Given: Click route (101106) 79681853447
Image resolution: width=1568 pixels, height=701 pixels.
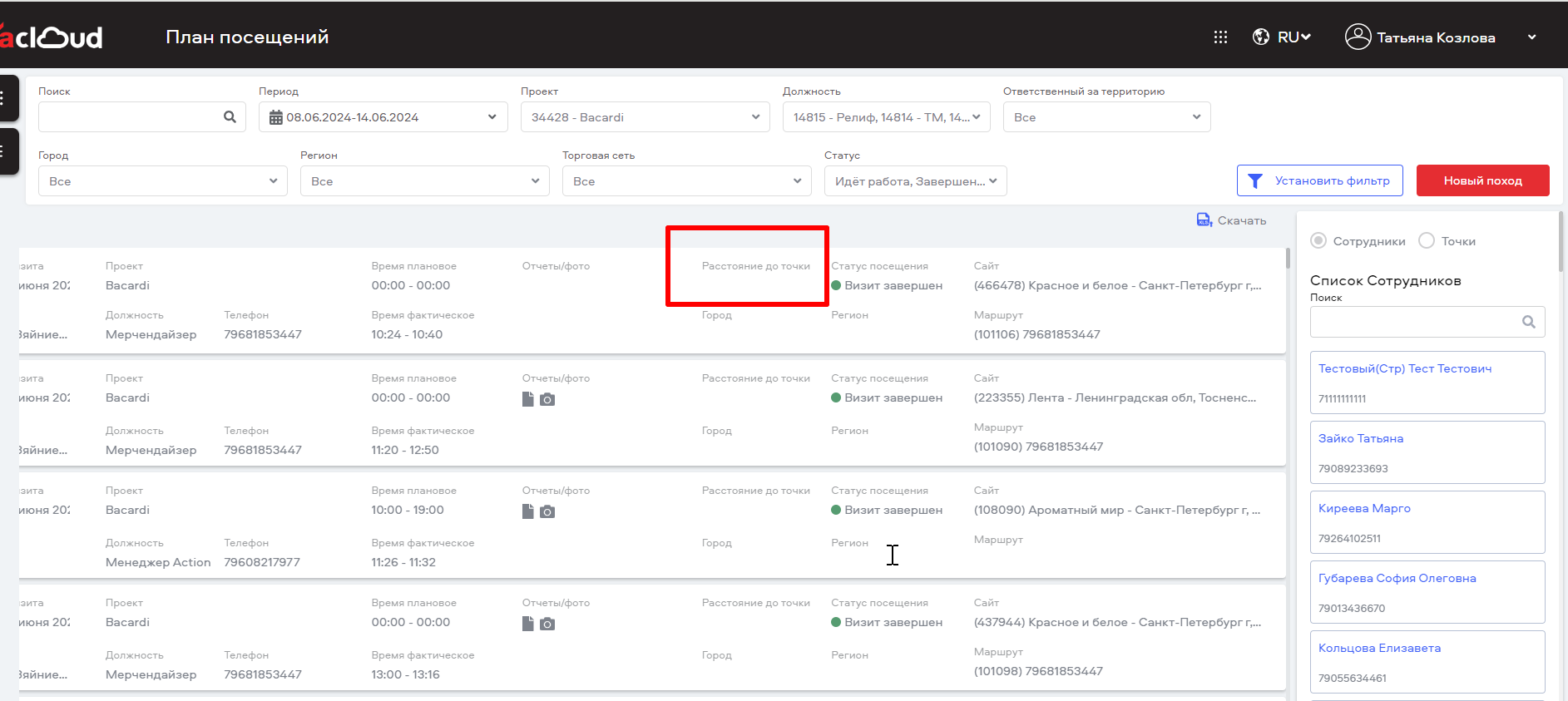Looking at the screenshot, I should [1036, 334].
